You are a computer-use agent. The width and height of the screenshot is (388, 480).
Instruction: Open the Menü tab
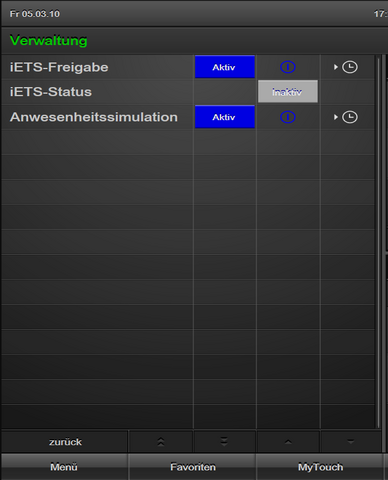64,467
